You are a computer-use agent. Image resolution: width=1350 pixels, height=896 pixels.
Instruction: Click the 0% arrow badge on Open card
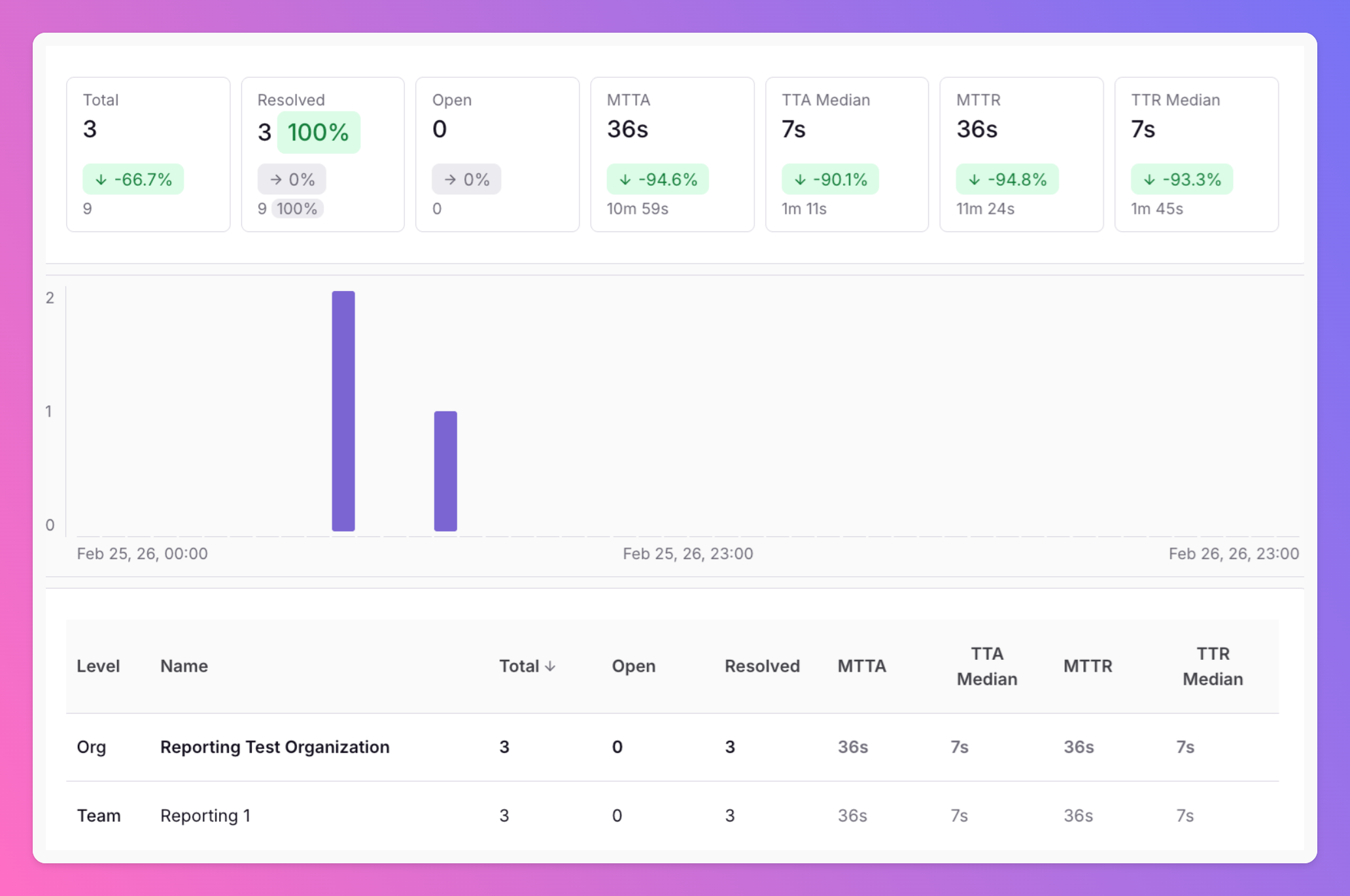[x=466, y=179]
